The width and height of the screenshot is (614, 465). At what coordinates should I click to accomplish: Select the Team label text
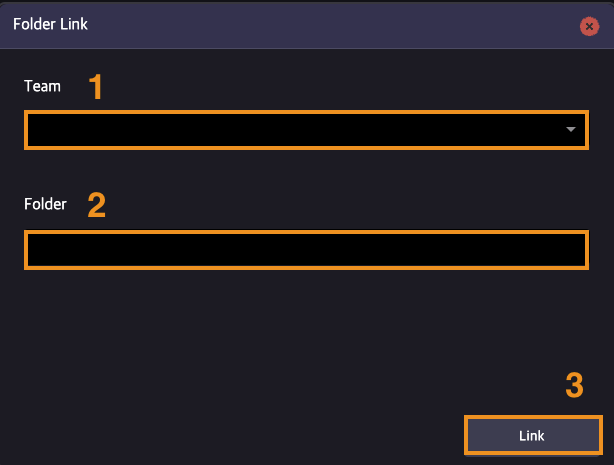point(42,86)
